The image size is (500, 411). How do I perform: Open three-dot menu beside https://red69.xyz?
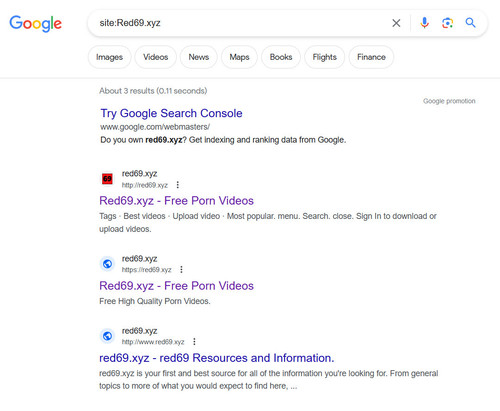[181, 269]
